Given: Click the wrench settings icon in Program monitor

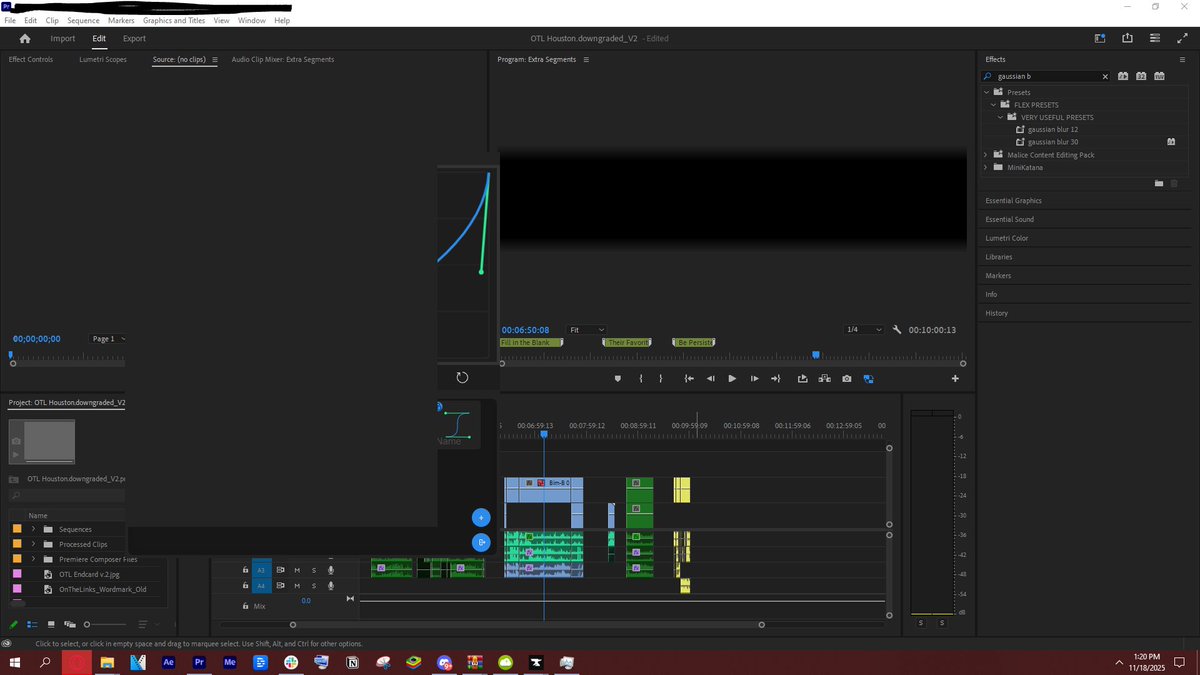Looking at the screenshot, I should click(897, 329).
